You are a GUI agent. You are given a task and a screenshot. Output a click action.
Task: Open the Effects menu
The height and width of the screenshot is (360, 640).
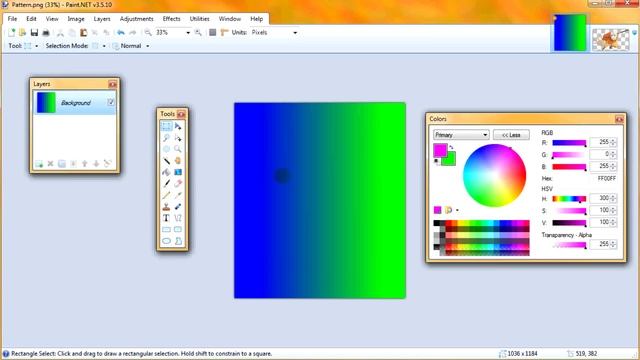[x=171, y=19]
